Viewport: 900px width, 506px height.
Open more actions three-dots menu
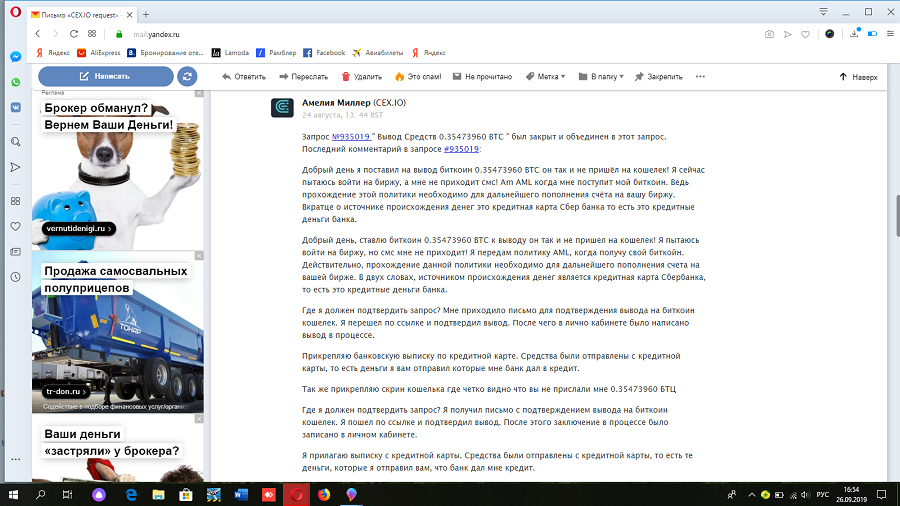700,76
